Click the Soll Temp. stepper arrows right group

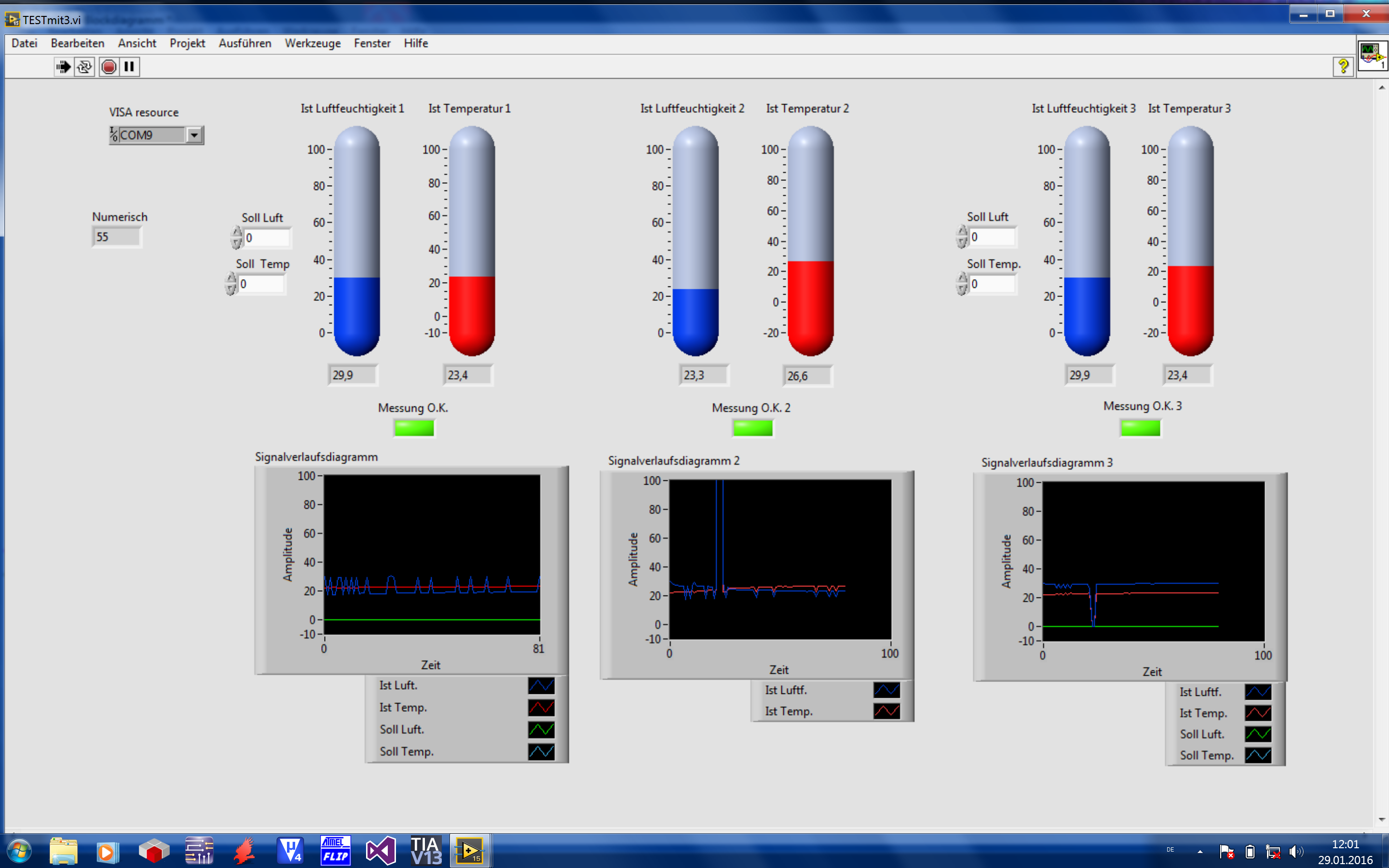click(x=962, y=284)
